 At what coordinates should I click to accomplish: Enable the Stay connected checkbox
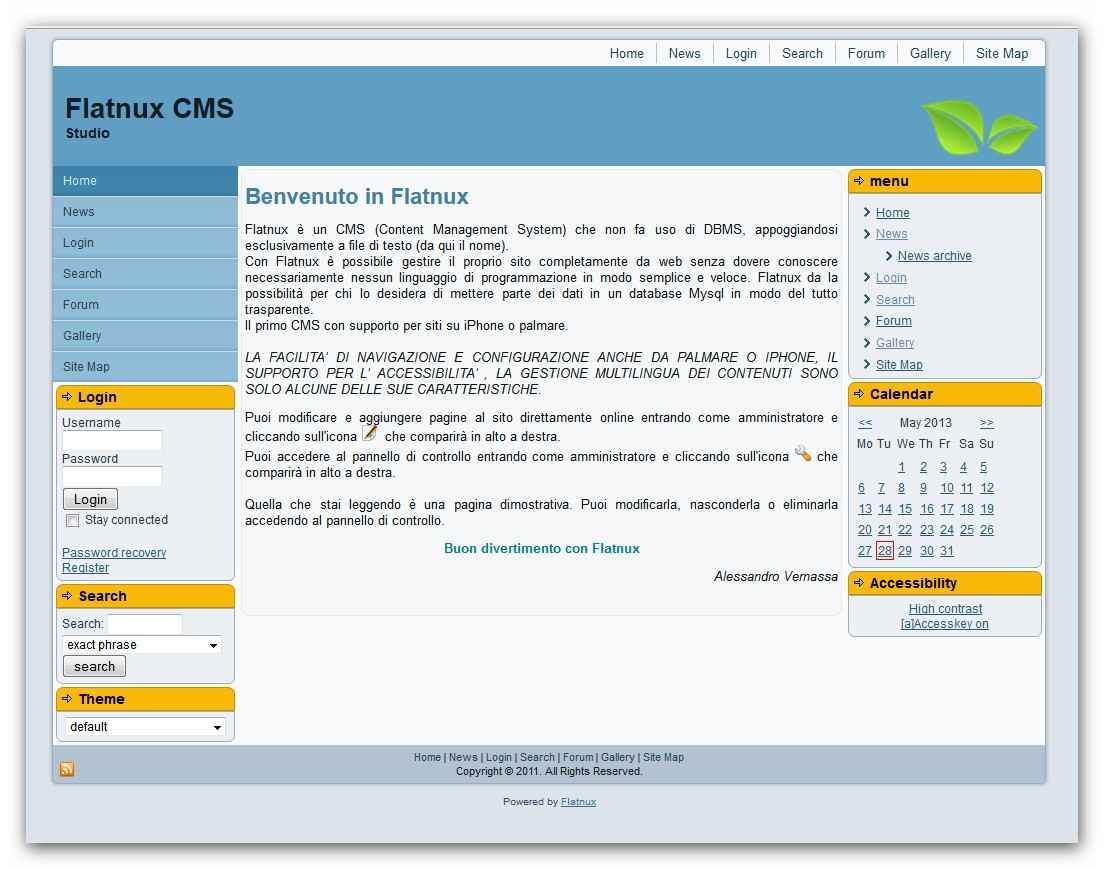click(73, 520)
